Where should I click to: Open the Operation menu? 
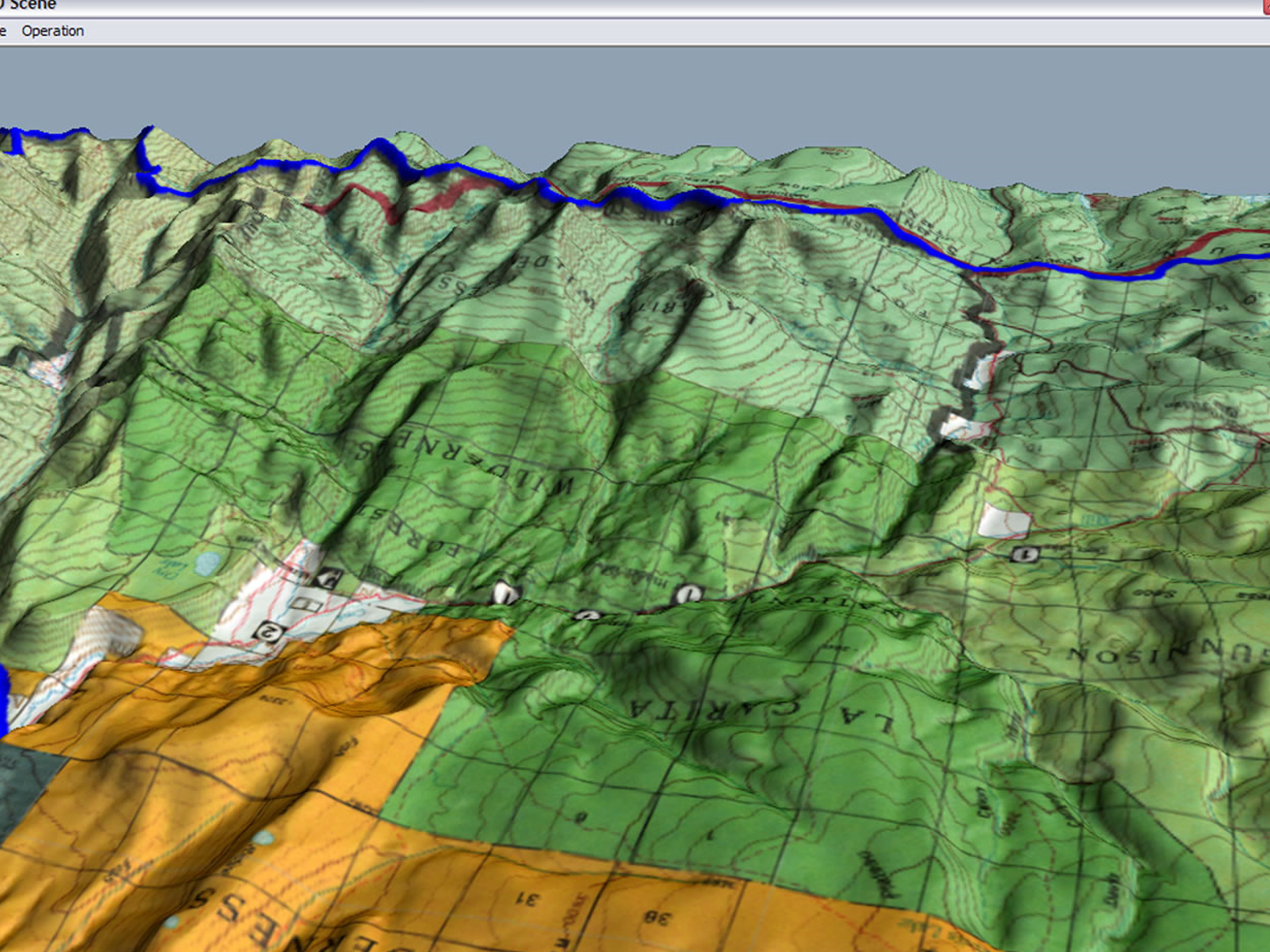point(53,31)
